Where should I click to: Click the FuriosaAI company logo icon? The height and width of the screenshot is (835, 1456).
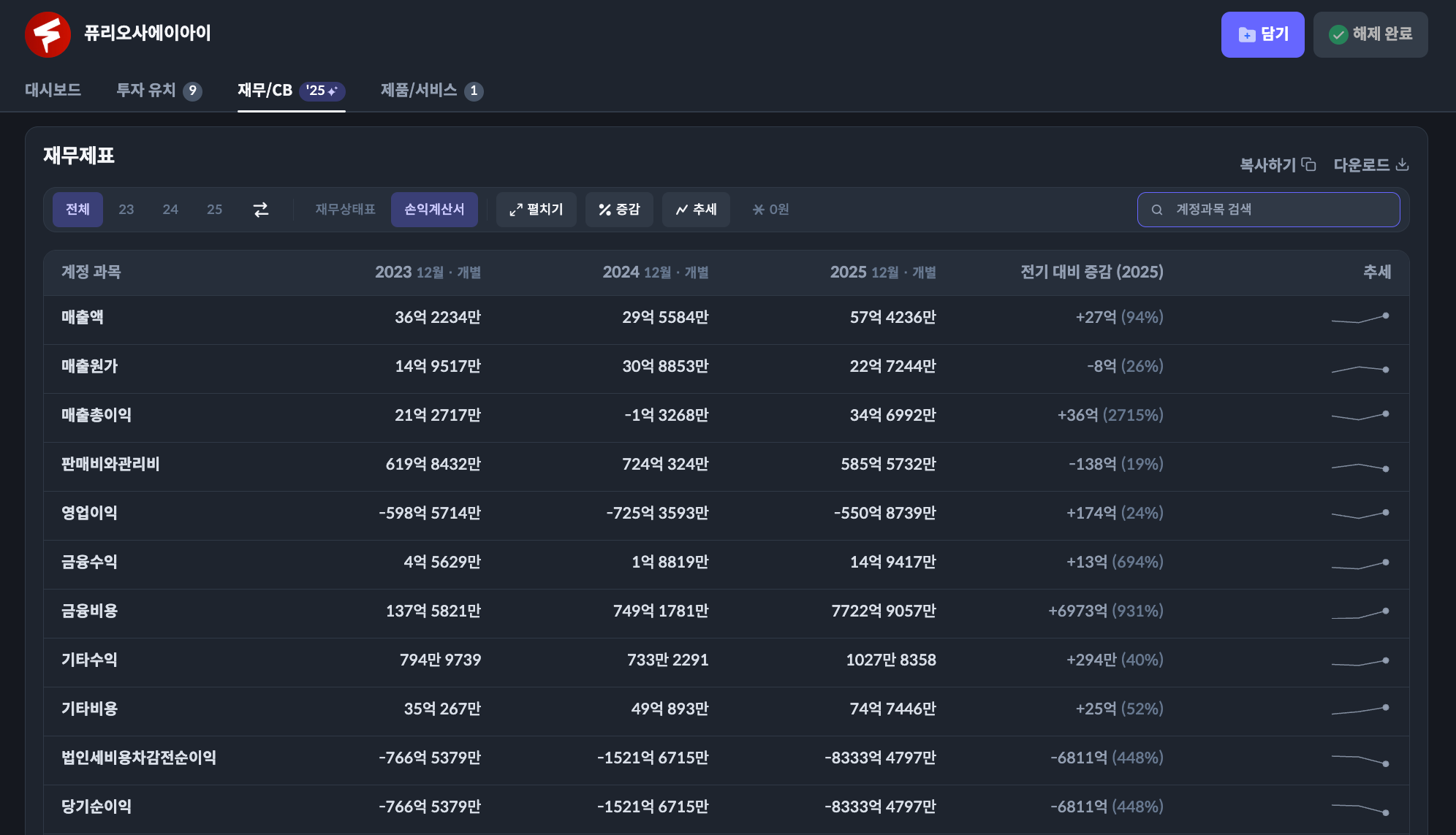point(48,34)
